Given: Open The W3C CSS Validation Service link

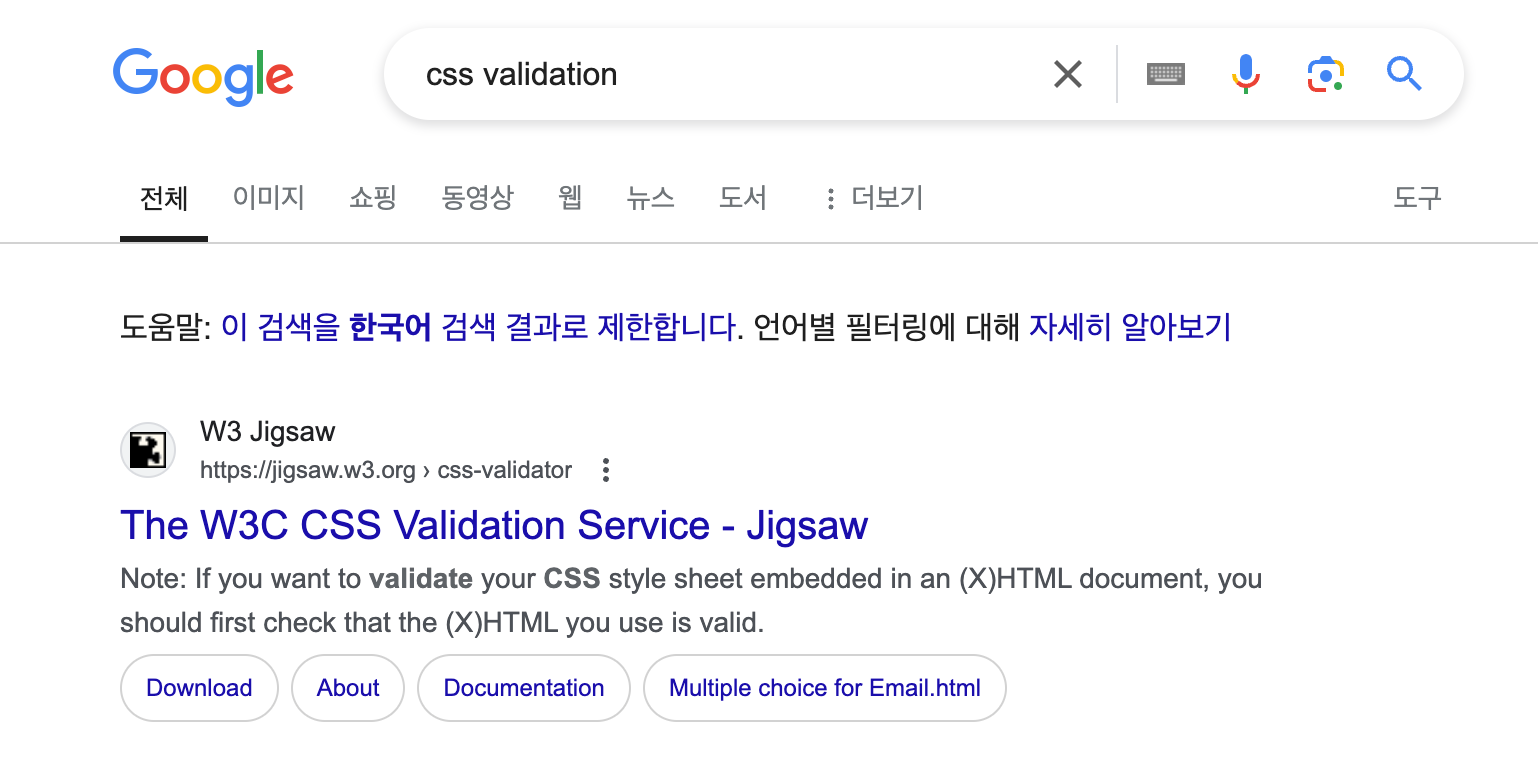Looking at the screenshot, I should [x=494, y=525].
